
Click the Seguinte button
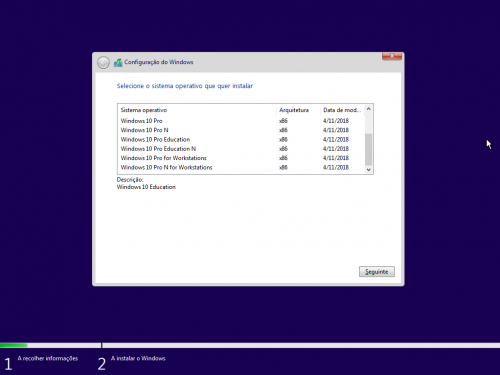(x=377, y=272)
